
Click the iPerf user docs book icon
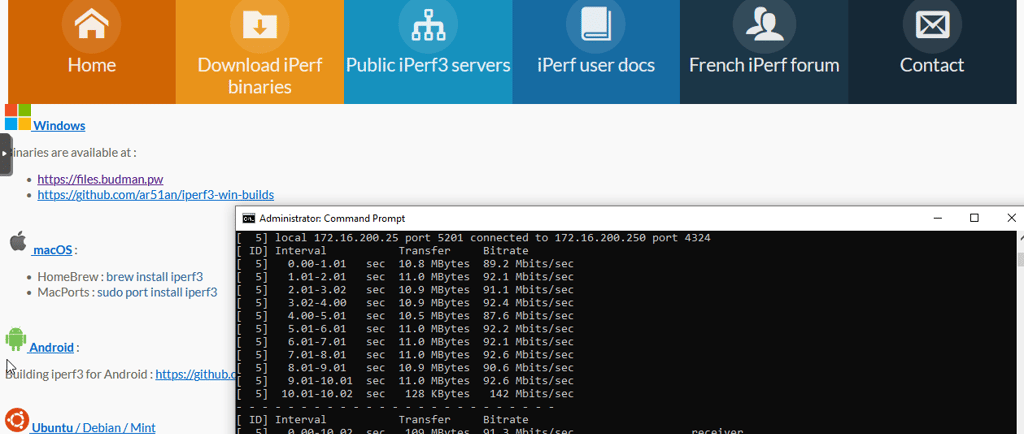pyautogui.click(x=596, y=23)
